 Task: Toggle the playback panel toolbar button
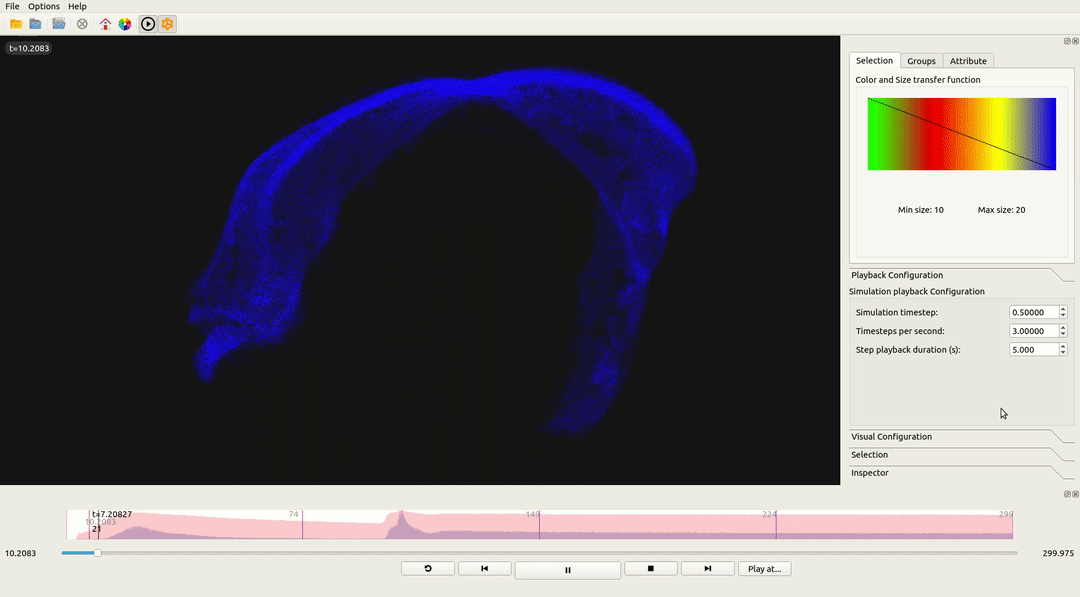tap(148, 24)
